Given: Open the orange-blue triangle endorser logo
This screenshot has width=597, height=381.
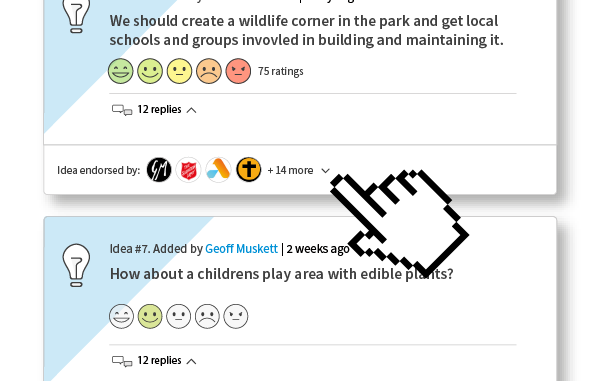Looking at the screenshot, I should tap(219, 170).
